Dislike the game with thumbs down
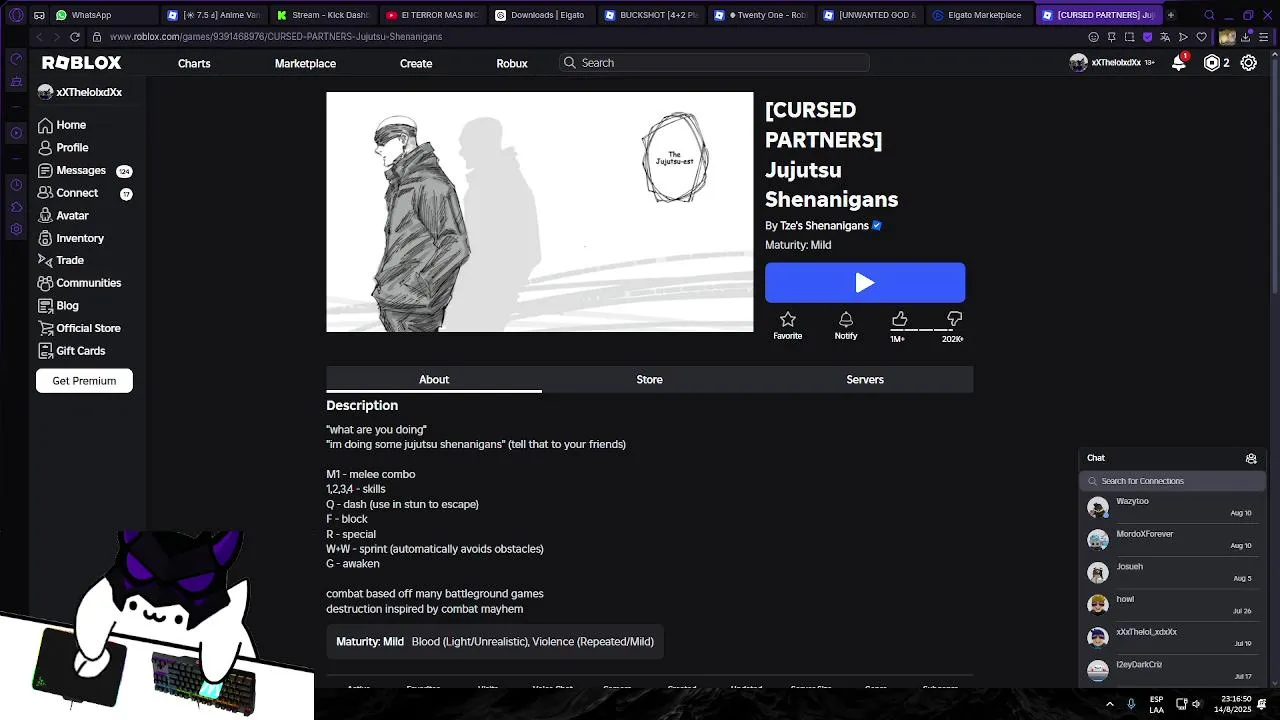 point(954,319)
